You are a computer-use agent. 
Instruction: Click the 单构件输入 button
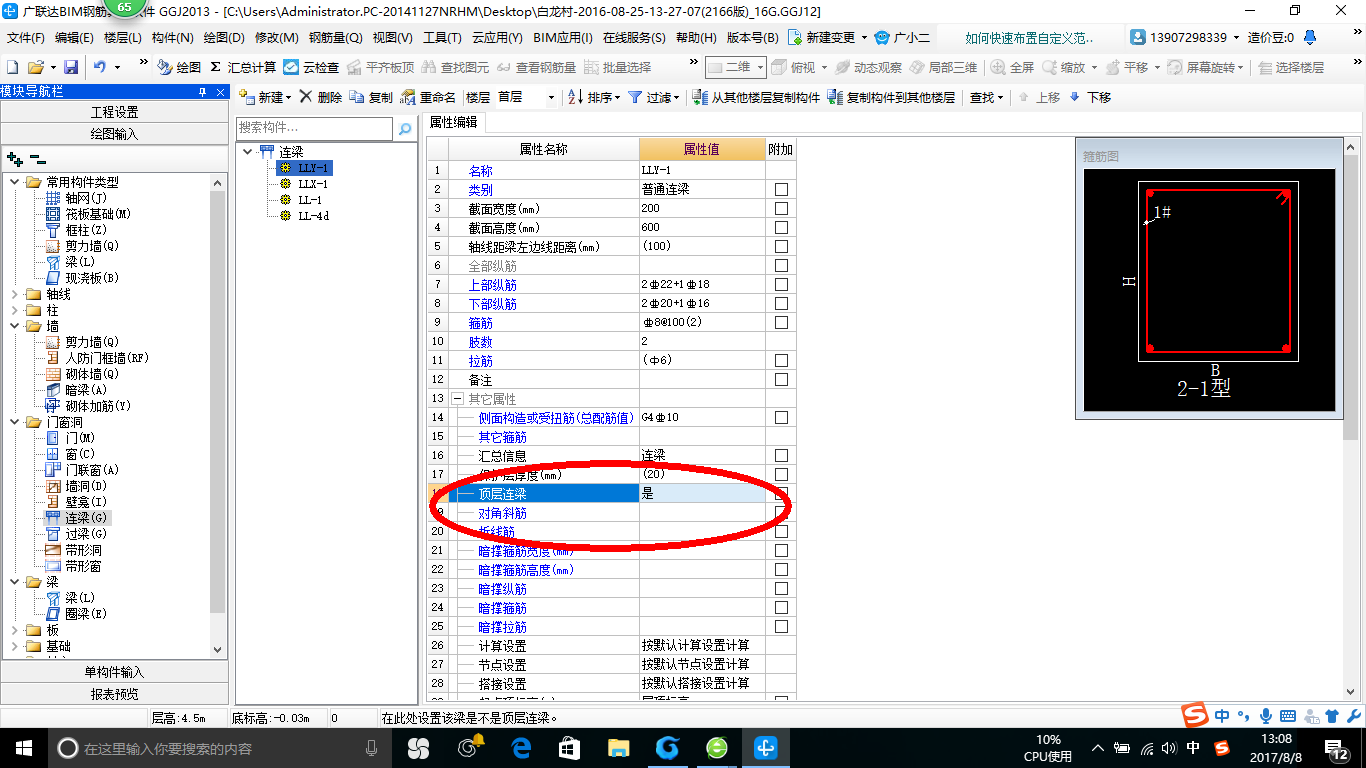coord(114,672)
